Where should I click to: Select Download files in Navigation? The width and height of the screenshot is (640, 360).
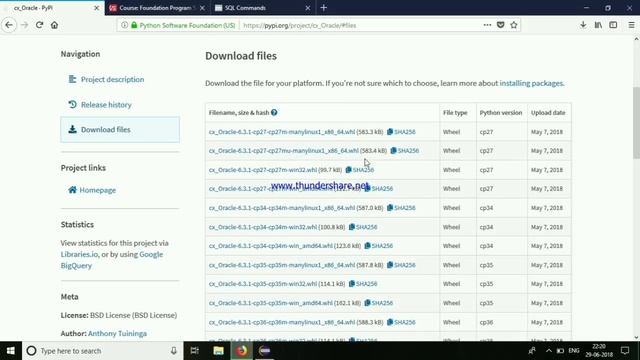120,129
